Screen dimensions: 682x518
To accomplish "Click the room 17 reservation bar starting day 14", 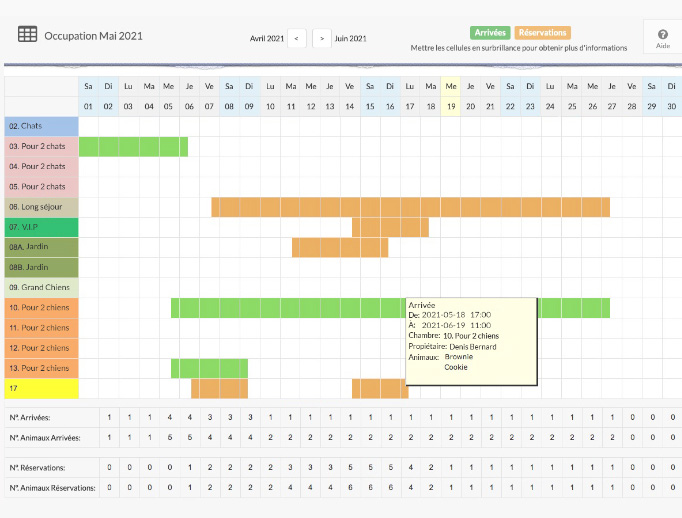I will (378, 389).
